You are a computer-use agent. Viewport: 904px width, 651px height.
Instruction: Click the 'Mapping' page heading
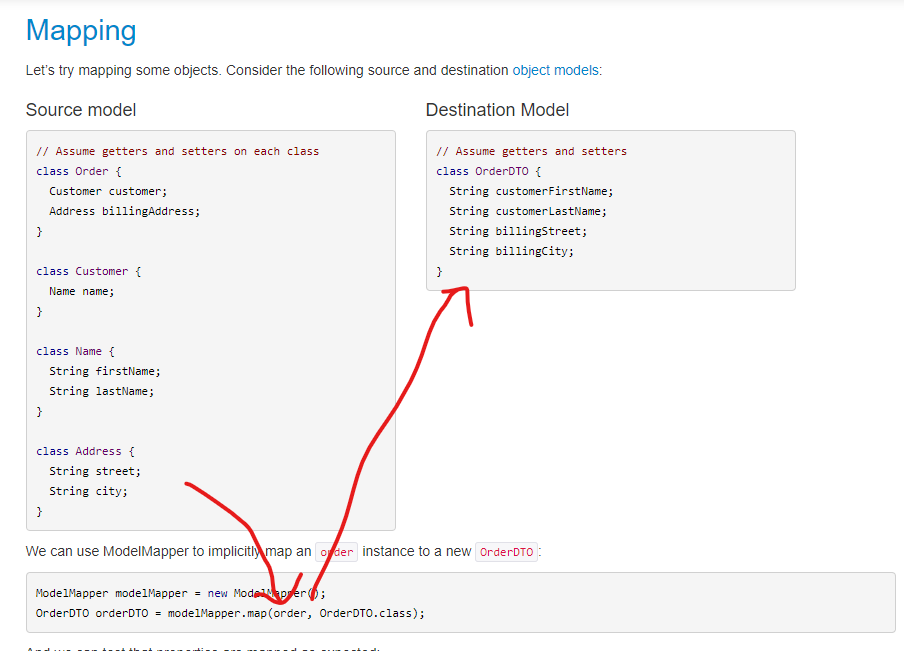coord(81,31)
